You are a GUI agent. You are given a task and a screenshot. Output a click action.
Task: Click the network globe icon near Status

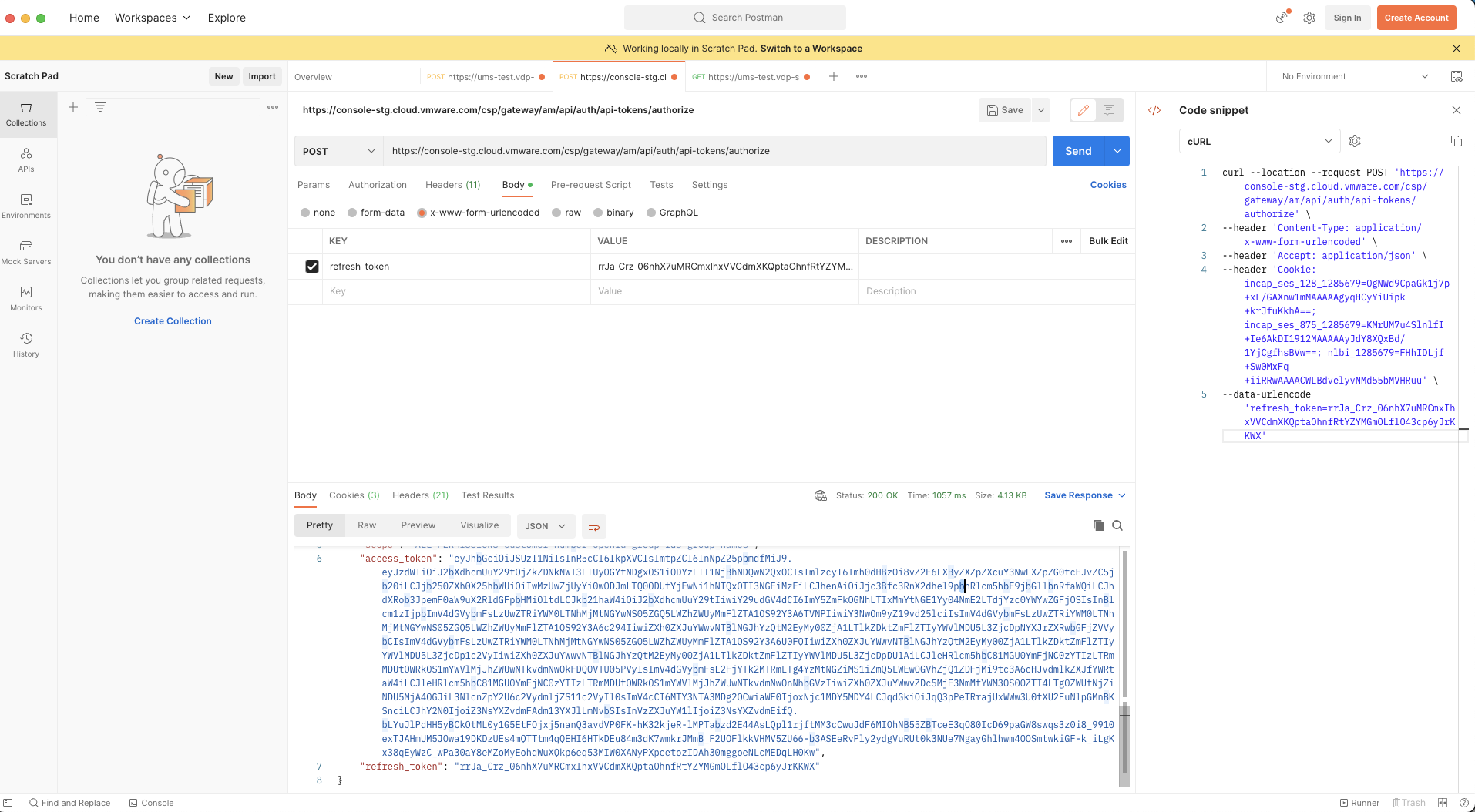click(821, 495)
